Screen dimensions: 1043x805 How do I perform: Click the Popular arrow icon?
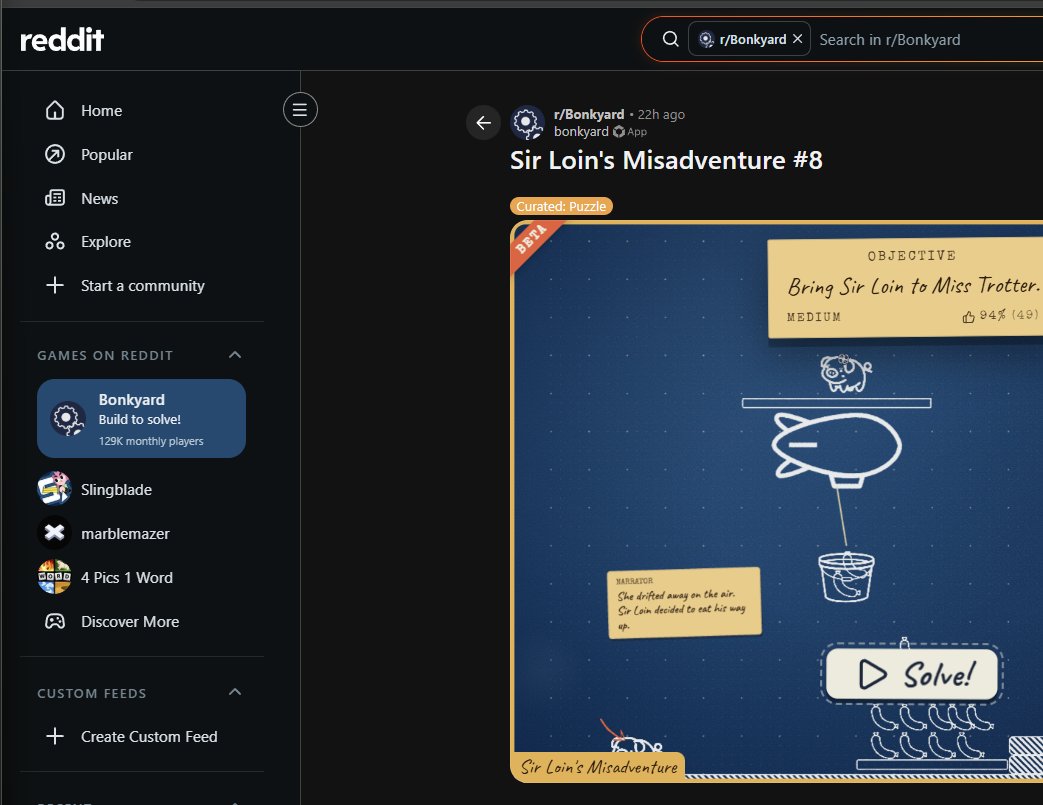(x=55, y=154)
